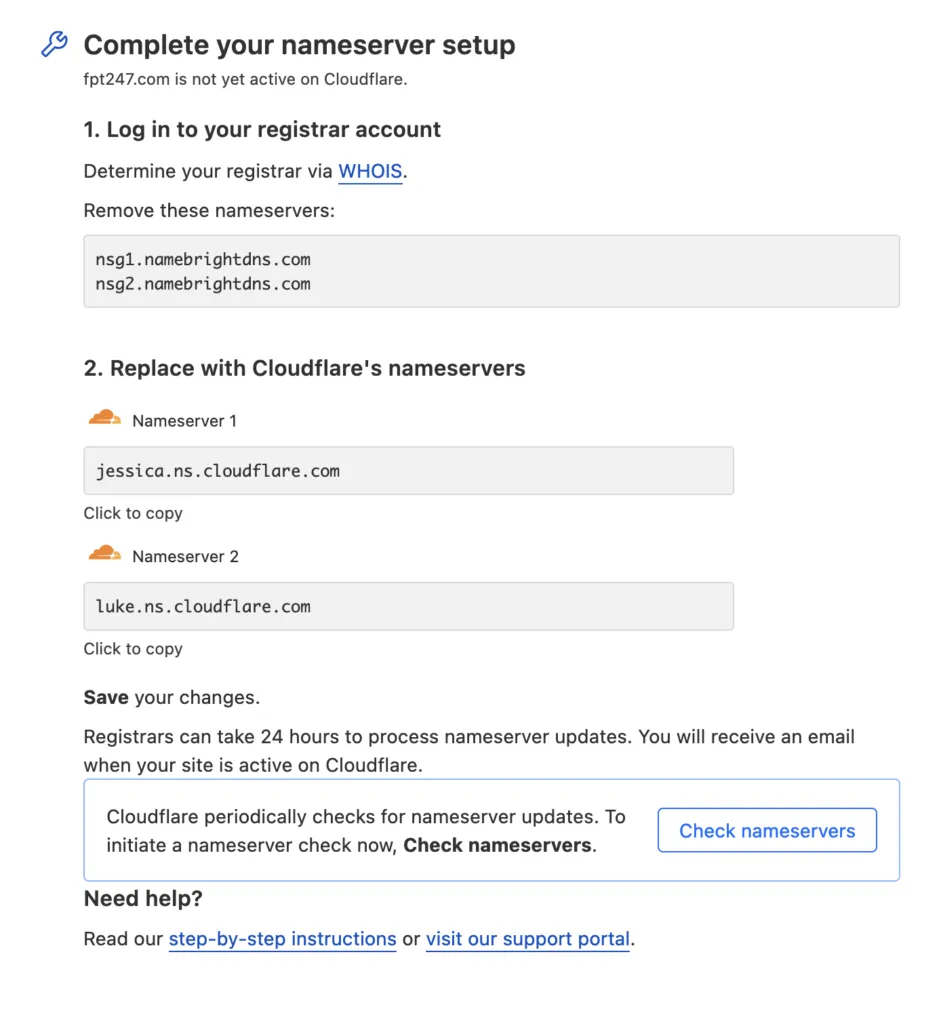Click the Cloudflare cloud icon for Nameserver 1

[x=104, y=419]
